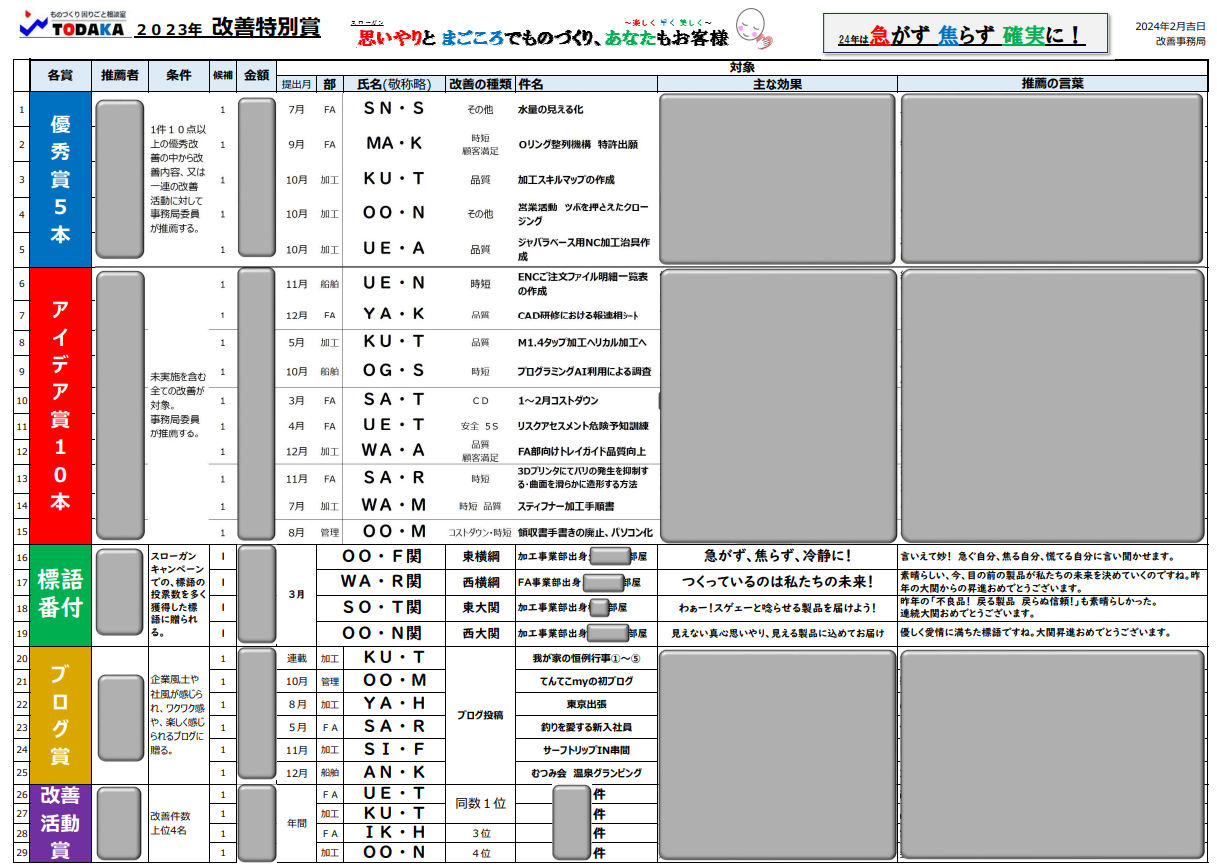Viewport: 1217px width, 868px height.
Task: Select the name cell OO・F関
Action: (381, 556)
